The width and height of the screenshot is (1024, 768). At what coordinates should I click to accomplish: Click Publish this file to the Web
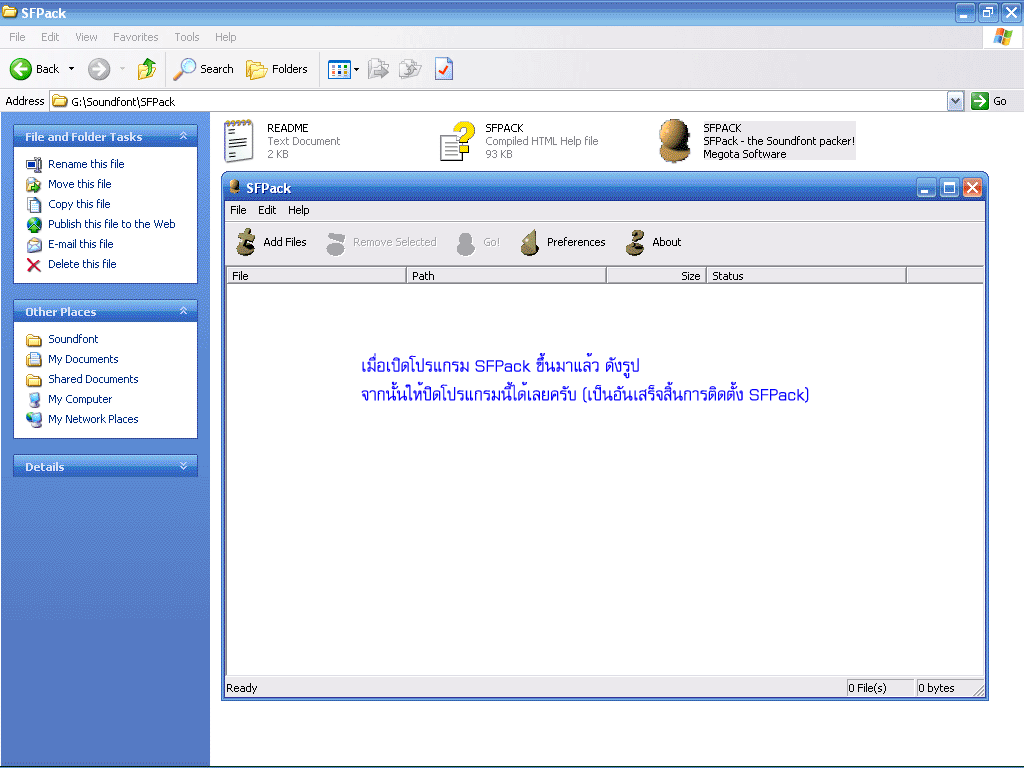coord(112,224)
